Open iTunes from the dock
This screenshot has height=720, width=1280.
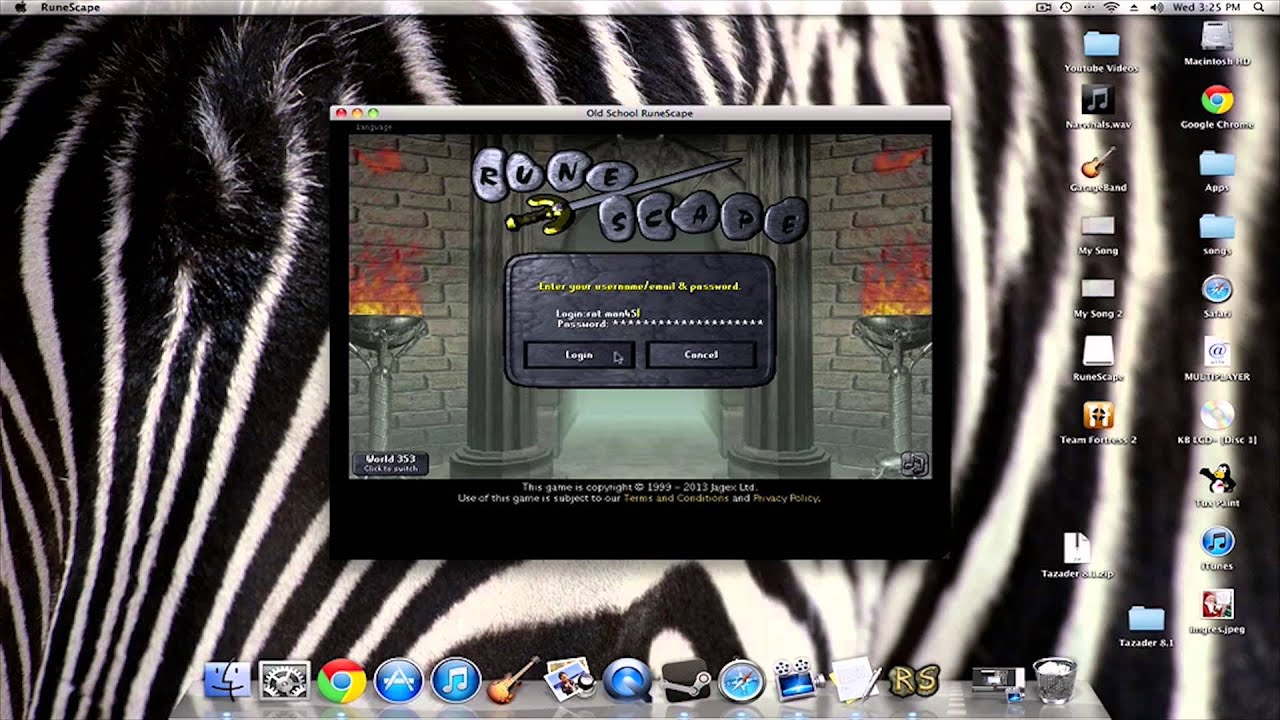click(455, 681)
